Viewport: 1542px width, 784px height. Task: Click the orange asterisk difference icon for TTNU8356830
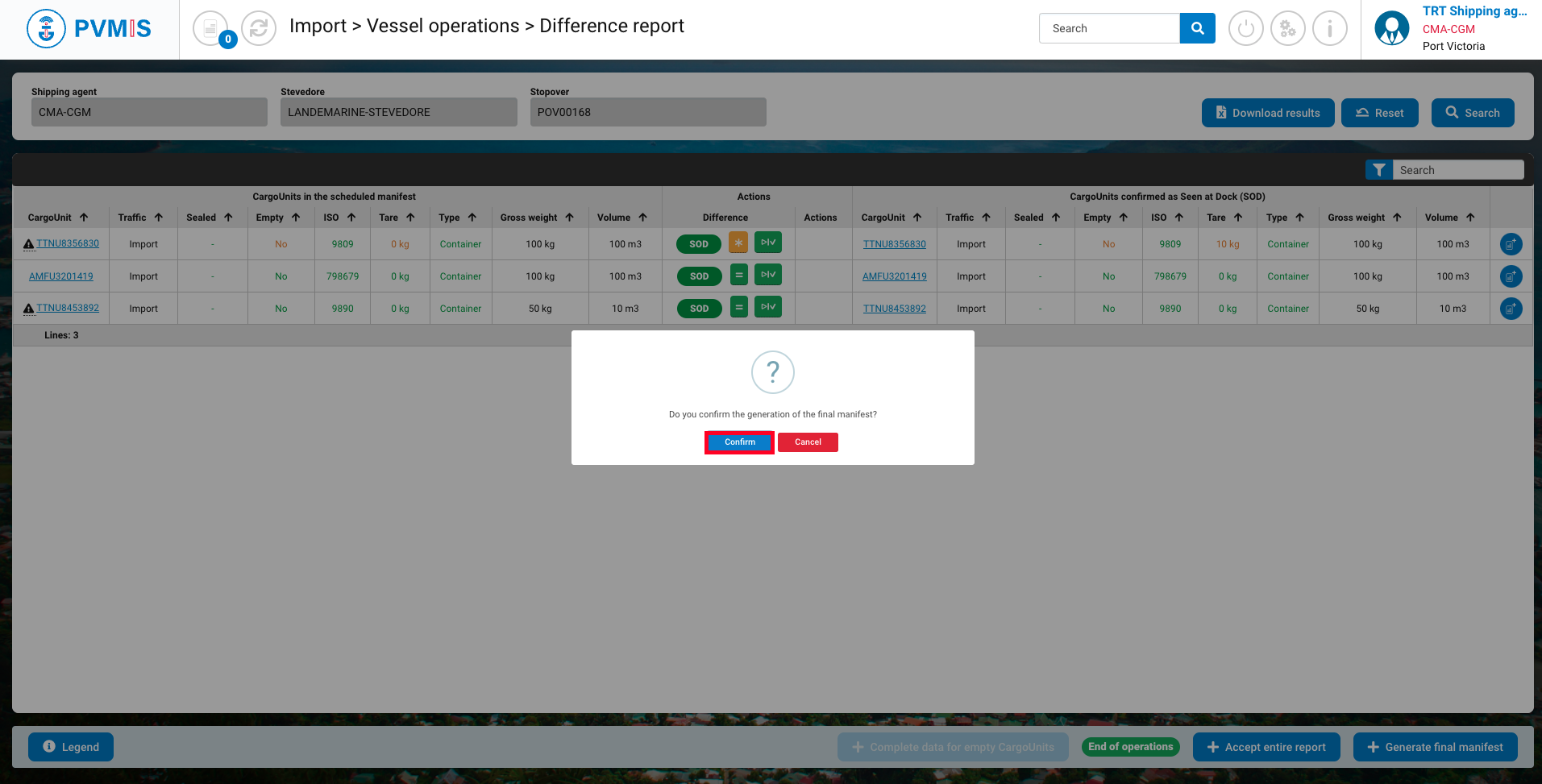click(738, 243)
